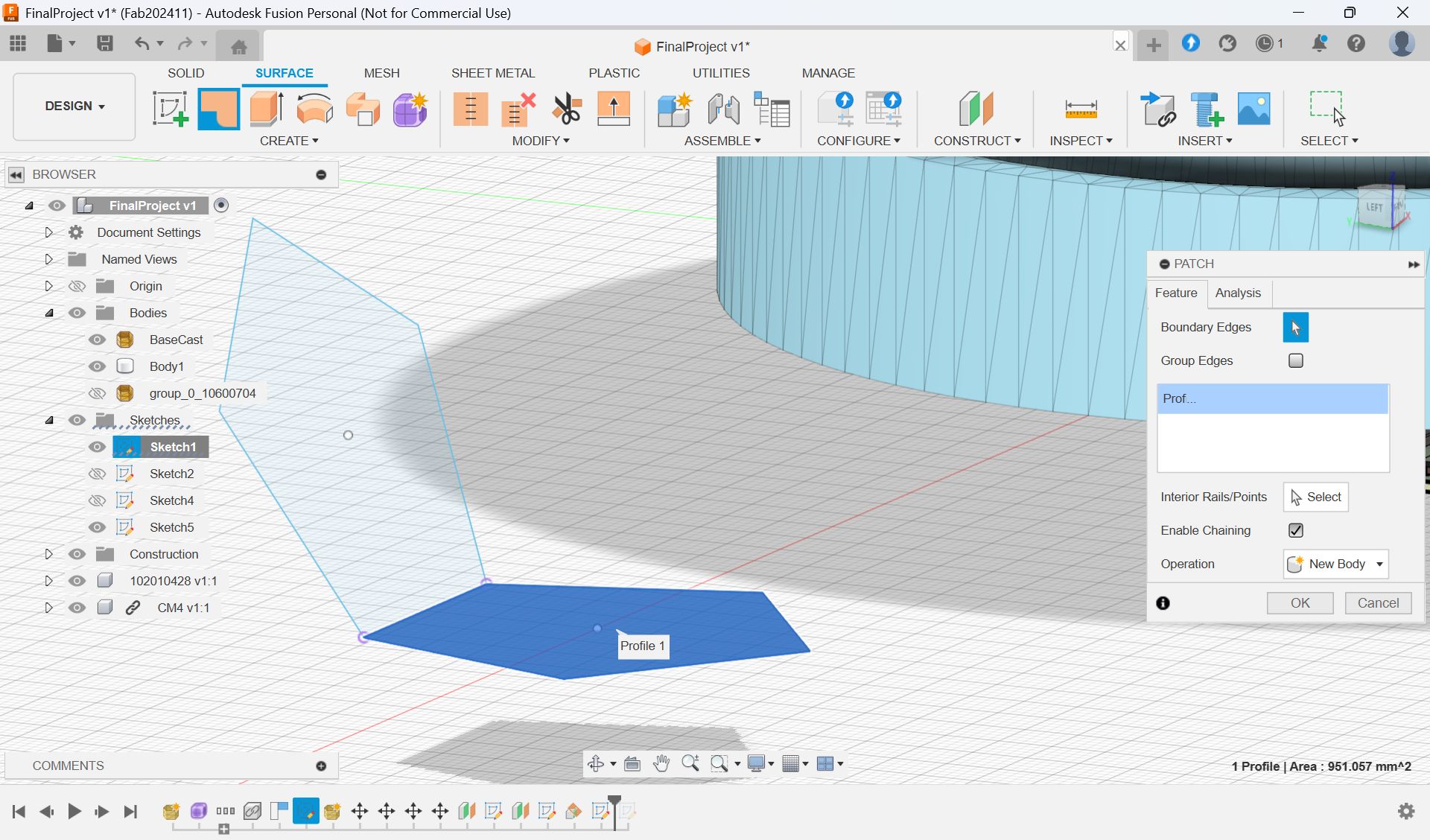Image resolution: width=1430 pixels, height=840 pixels.
Task: Pick the Delete faces modify tool
Action: [x=518, y=109]
